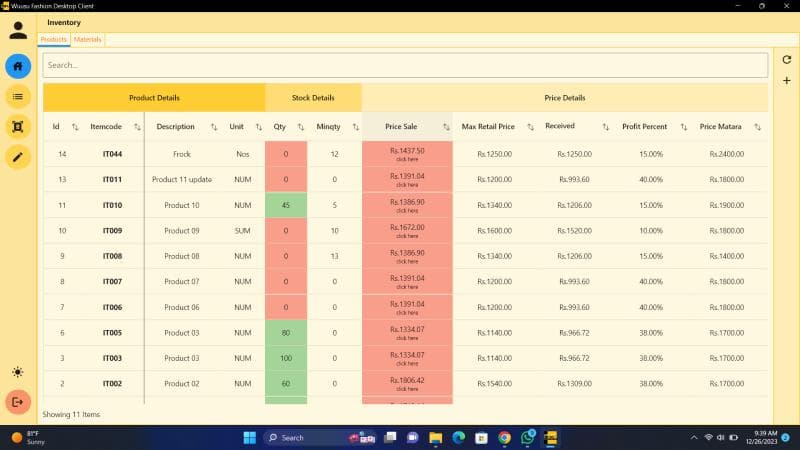Click green quantity cell showing 45

coord(286,205)
